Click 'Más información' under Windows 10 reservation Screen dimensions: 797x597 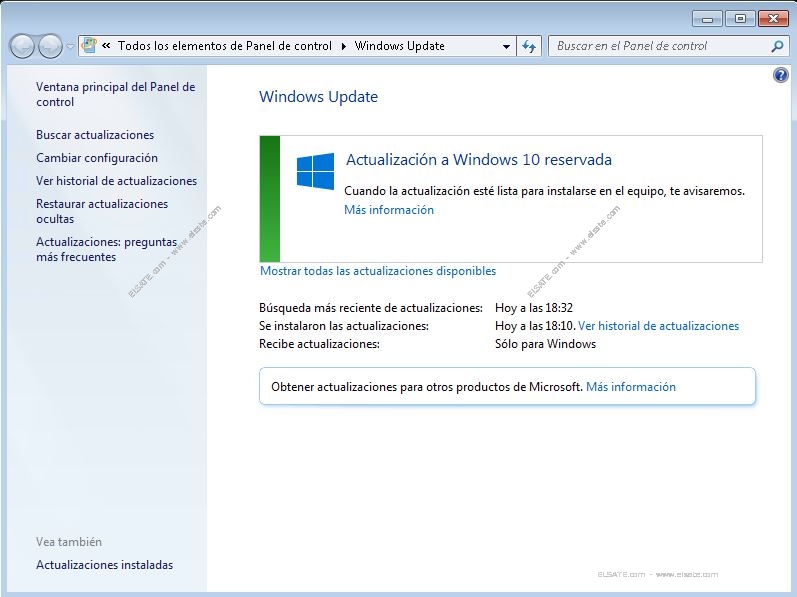click(x=389, y=210)
